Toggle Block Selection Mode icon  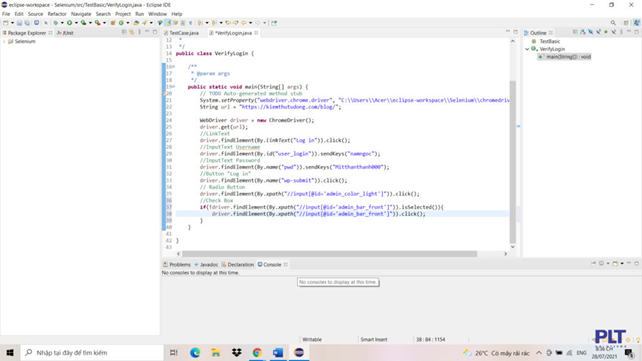tap(182, 23)
